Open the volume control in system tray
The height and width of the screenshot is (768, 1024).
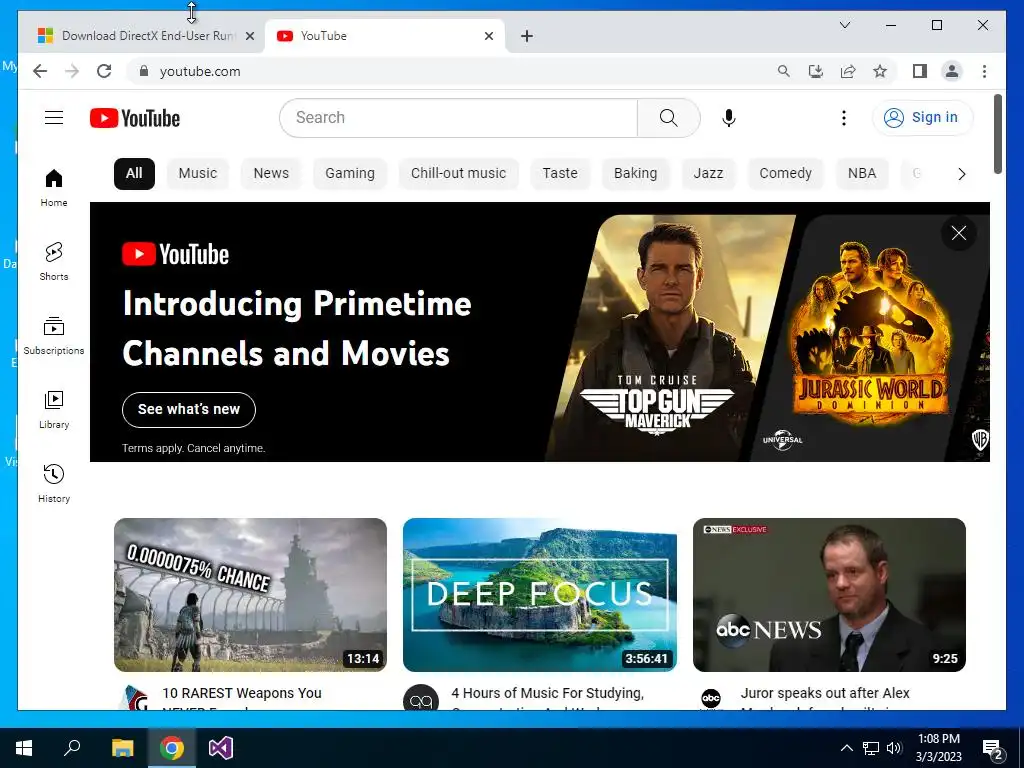[895, 748]
